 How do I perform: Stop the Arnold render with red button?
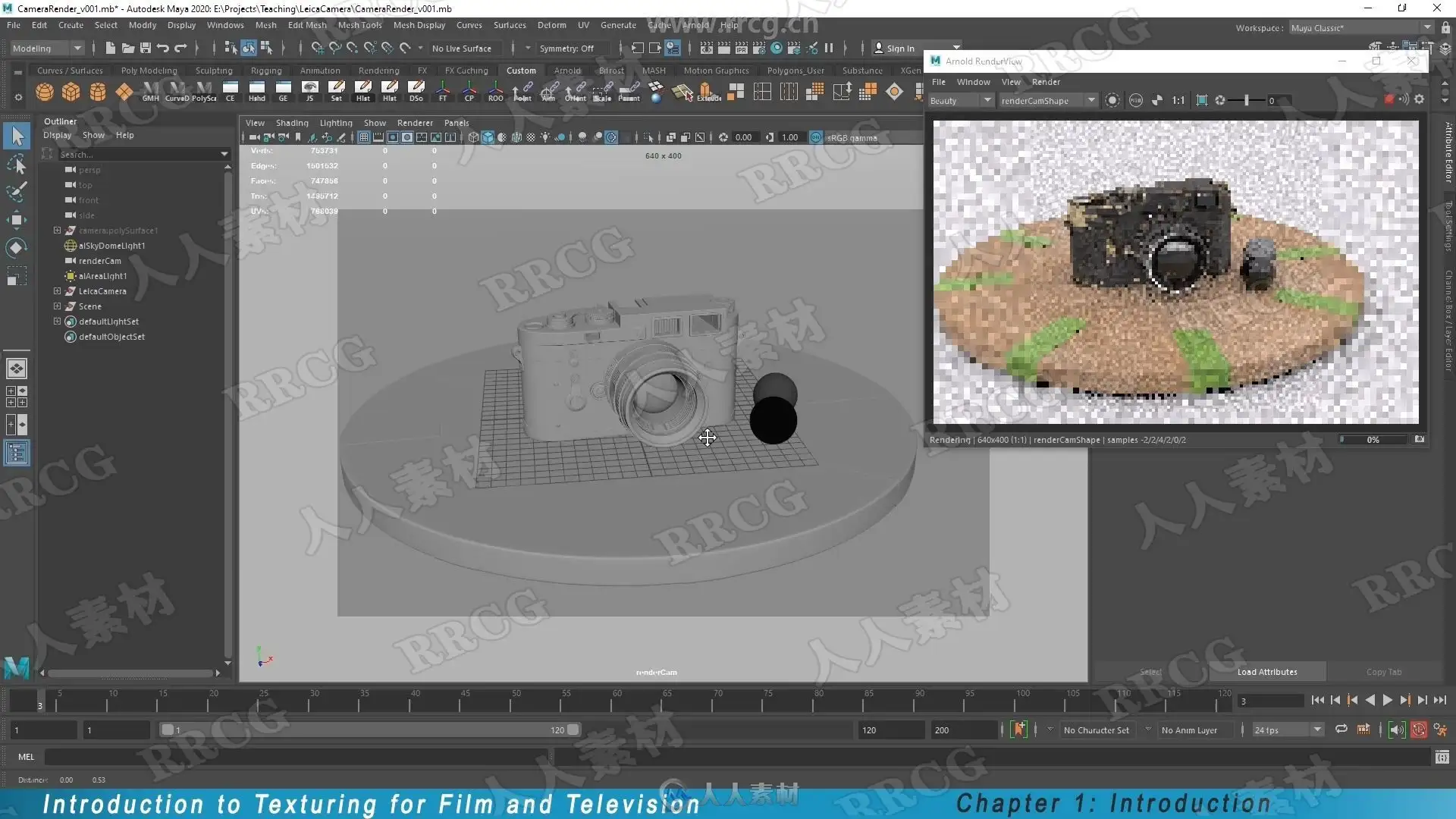(1389, 100)
